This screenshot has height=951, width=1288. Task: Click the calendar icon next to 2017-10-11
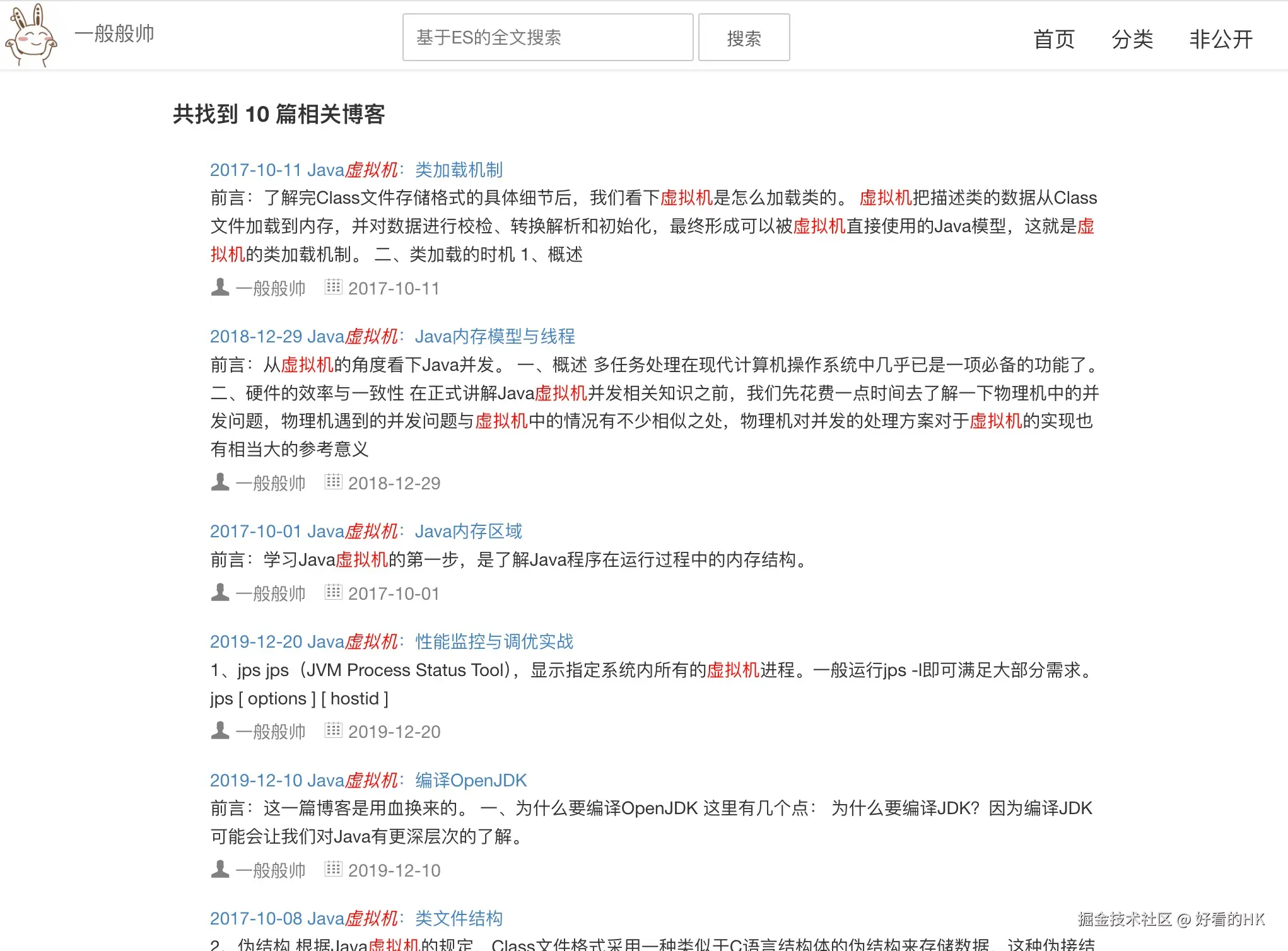pos(334,288)
